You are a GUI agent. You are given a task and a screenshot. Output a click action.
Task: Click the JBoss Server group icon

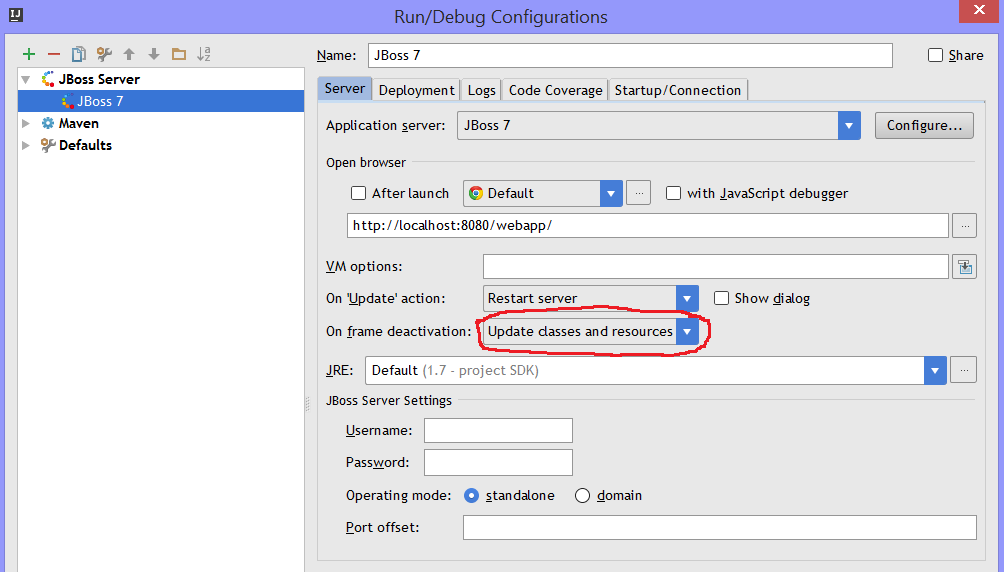point(48,79)
